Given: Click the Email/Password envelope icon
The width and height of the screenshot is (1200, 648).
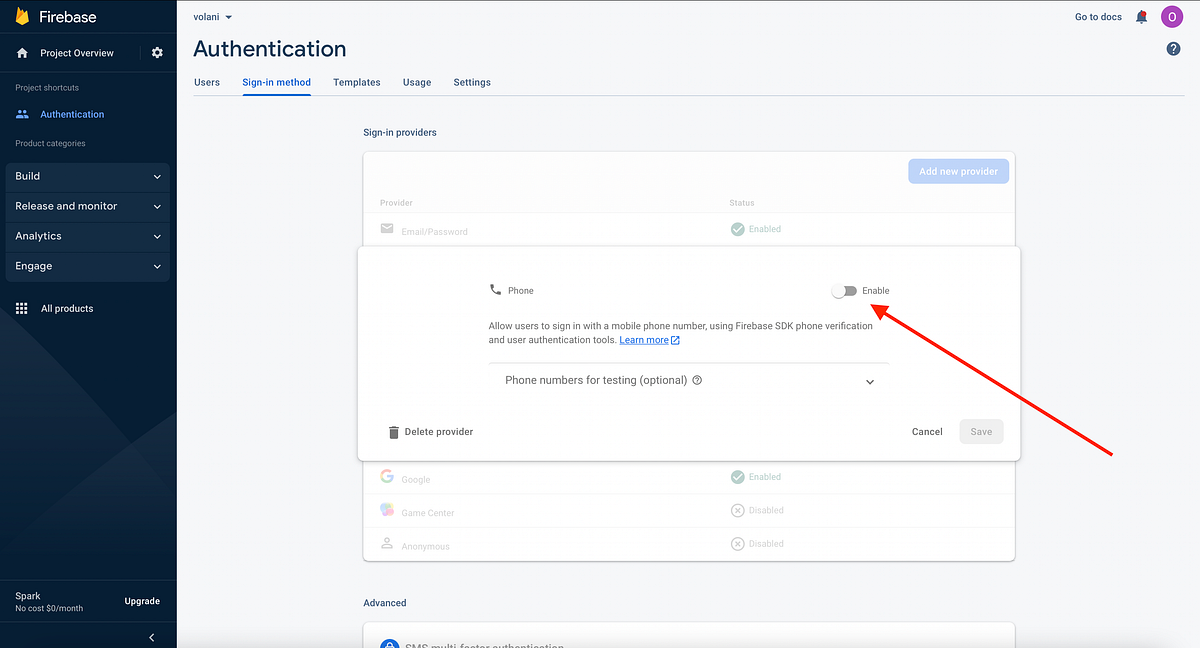Looking at the screenshot, I should (387, 228).
